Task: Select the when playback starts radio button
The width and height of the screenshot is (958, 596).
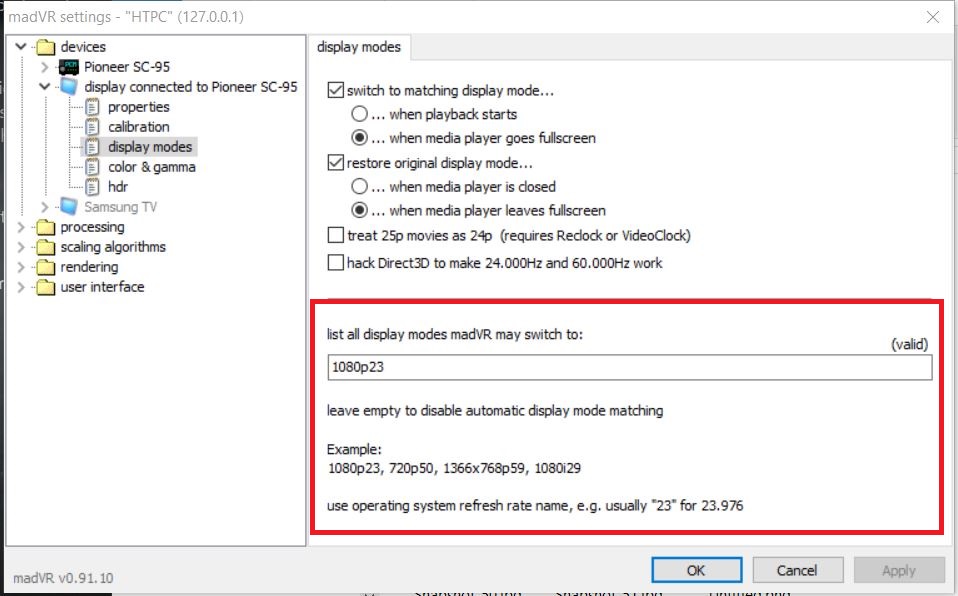Action: tap(359, 114)
